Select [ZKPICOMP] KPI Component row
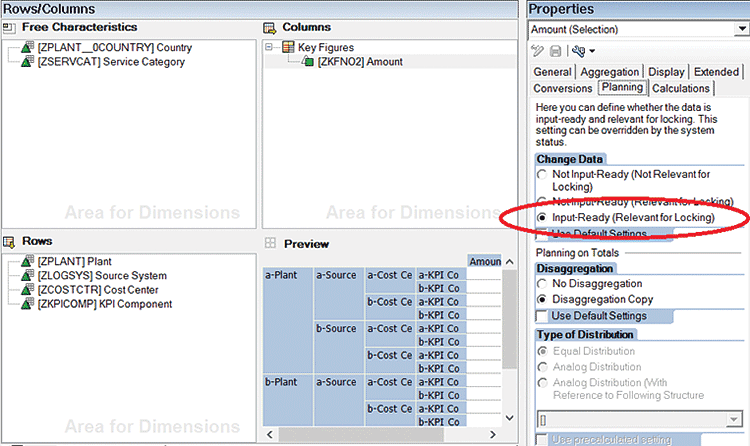The height and width of the screenshot is (446, 750). click(x=105, y=304)
